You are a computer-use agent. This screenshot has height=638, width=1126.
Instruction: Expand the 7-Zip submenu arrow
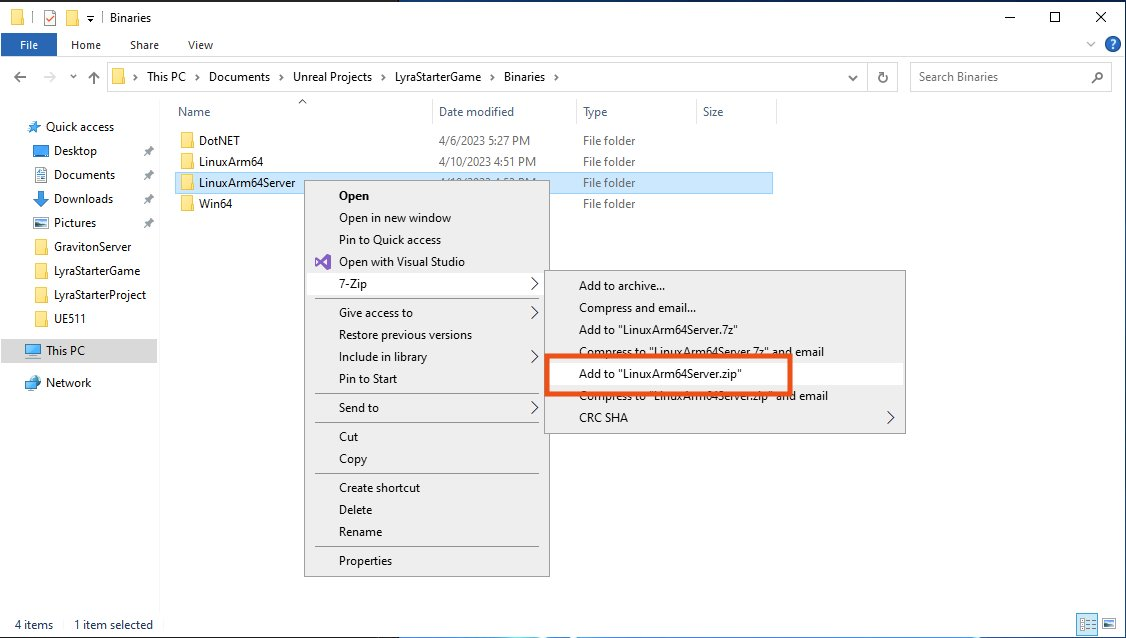[x=534, y=284]
